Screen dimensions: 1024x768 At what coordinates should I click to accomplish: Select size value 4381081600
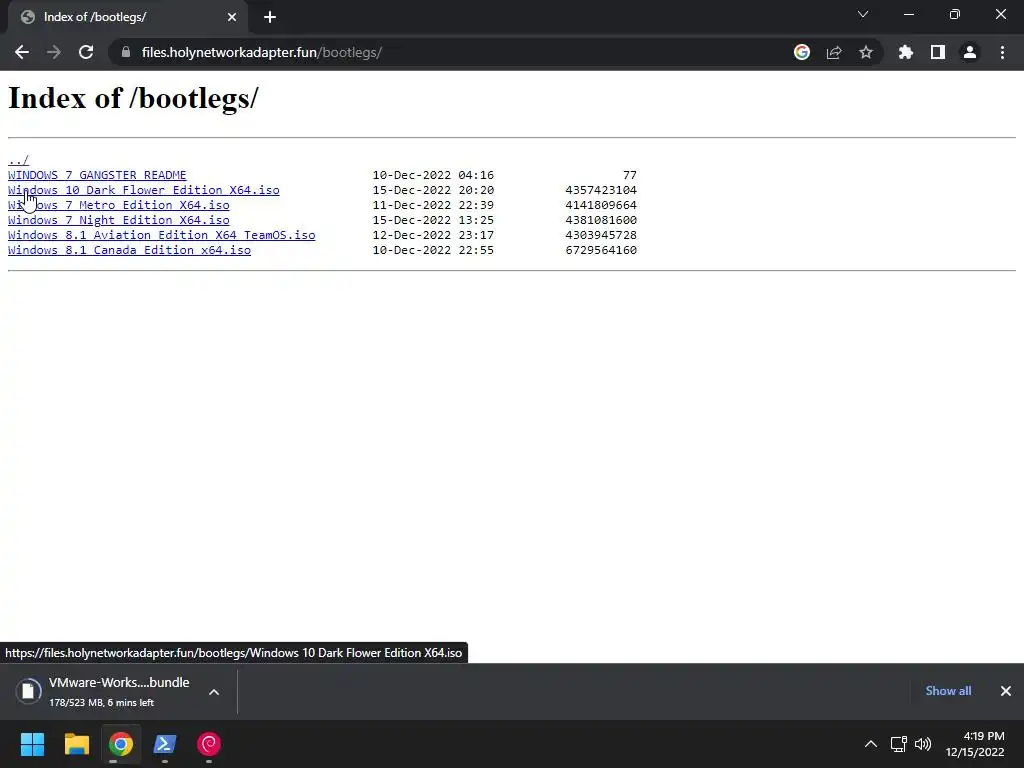(x=601, y=220)
